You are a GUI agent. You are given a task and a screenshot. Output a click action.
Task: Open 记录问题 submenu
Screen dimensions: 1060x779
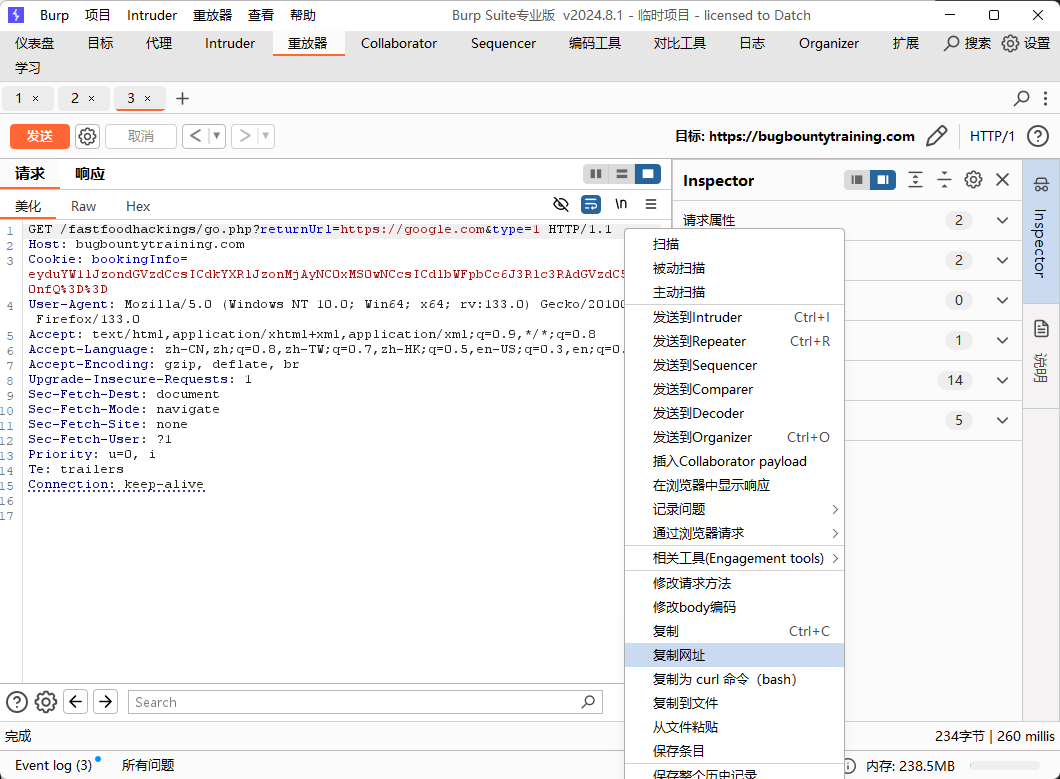tap(735, 509)
